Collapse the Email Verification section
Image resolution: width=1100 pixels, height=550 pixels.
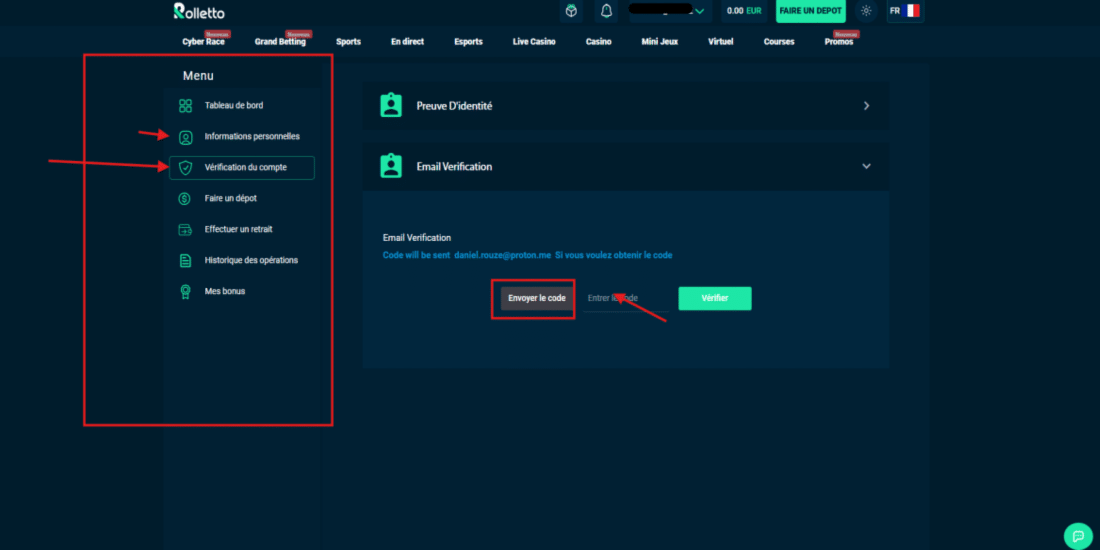coord(866,167)
